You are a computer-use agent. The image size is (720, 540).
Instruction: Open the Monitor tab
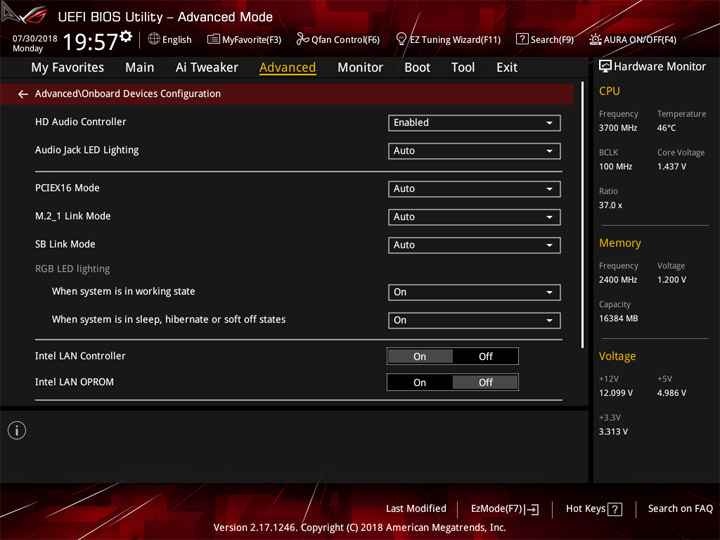[360, 68]
